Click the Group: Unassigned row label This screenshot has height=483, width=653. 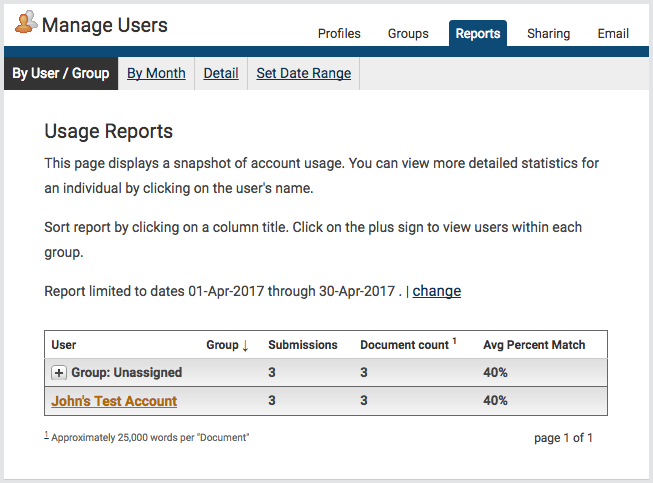point(127,373)
